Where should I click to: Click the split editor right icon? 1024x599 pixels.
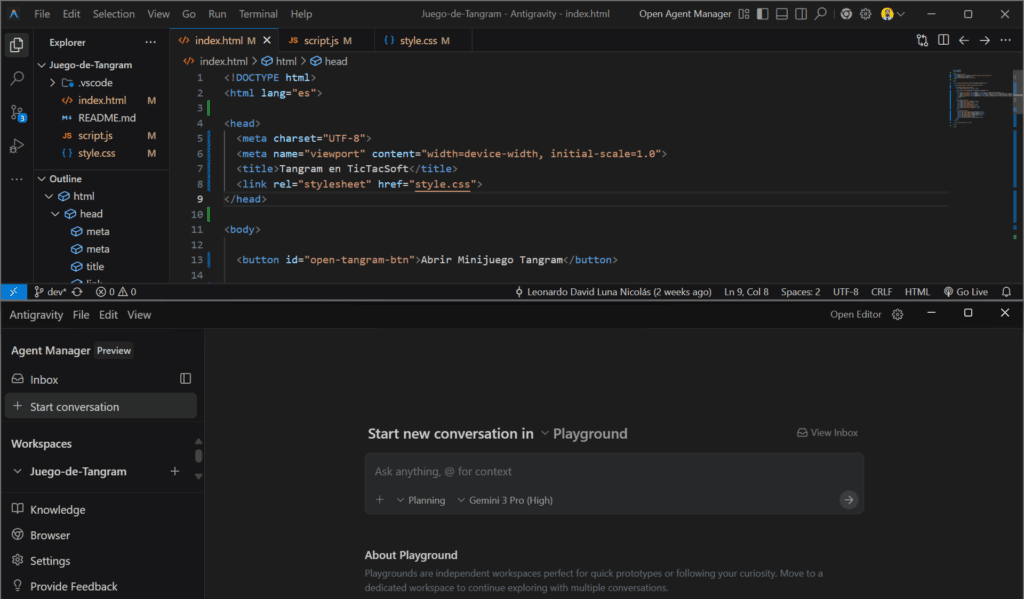pyautogui.click(x=943, y=41)
